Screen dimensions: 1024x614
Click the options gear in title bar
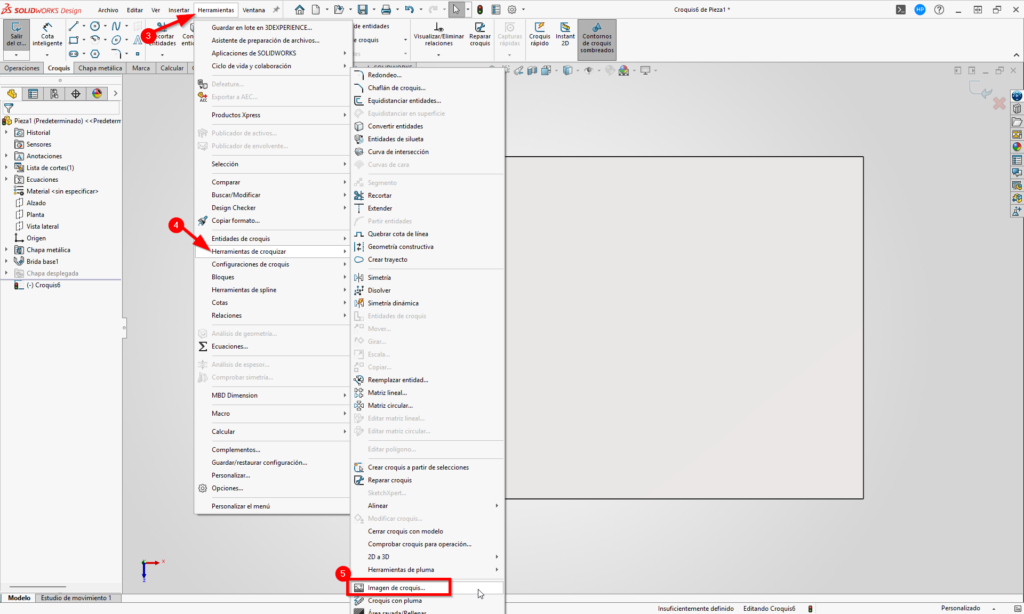[x=512, y=10]
